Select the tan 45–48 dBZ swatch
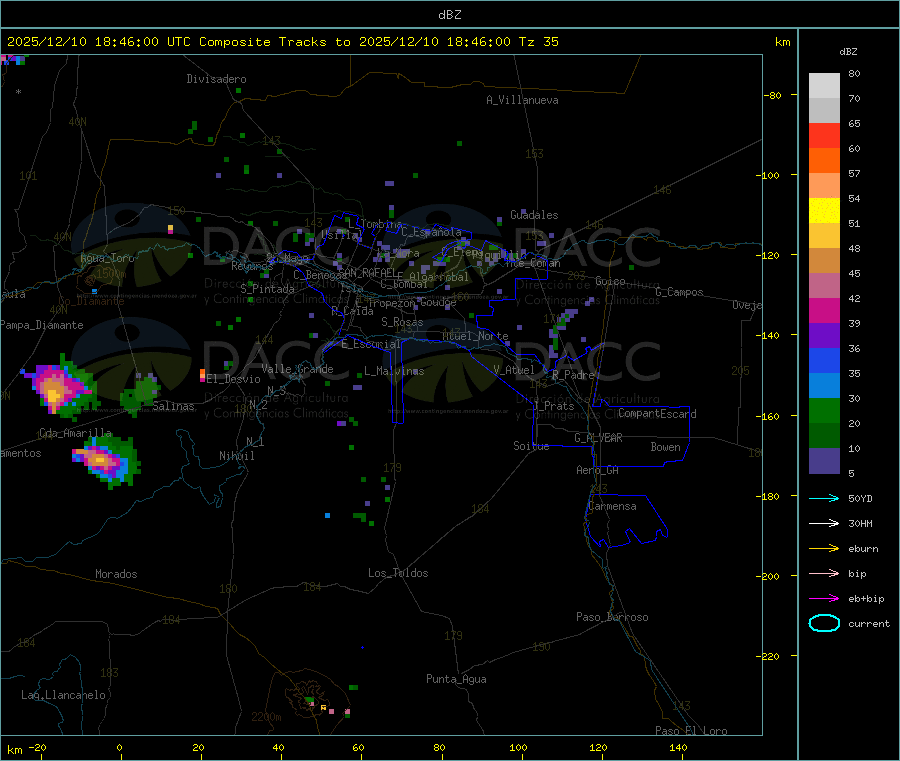Image resolution: width=900 pixels, height=761 pixels. click(824, 261)
